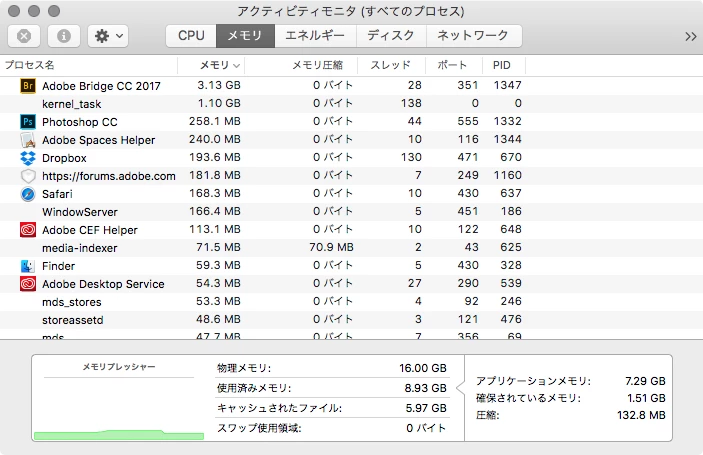The width and height of the screenshot is (703, 455).
Task: Sort by ポート column header
Action: coord(452,65)
